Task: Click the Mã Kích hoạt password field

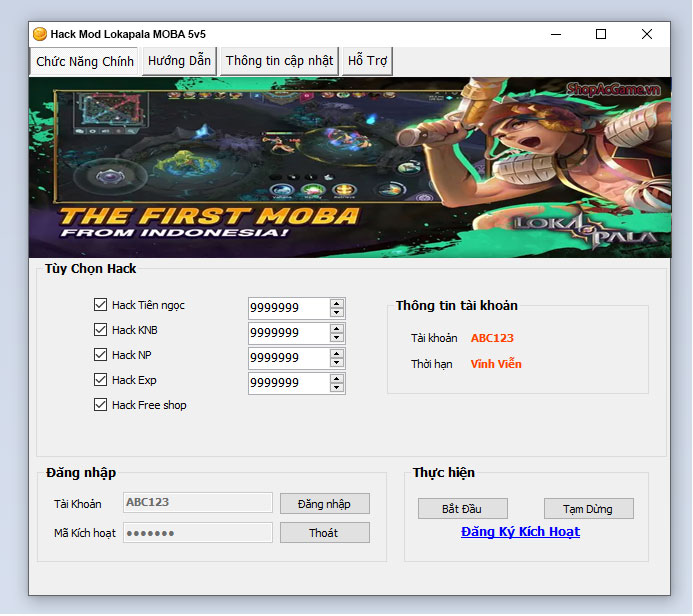Action: point(198,533)
